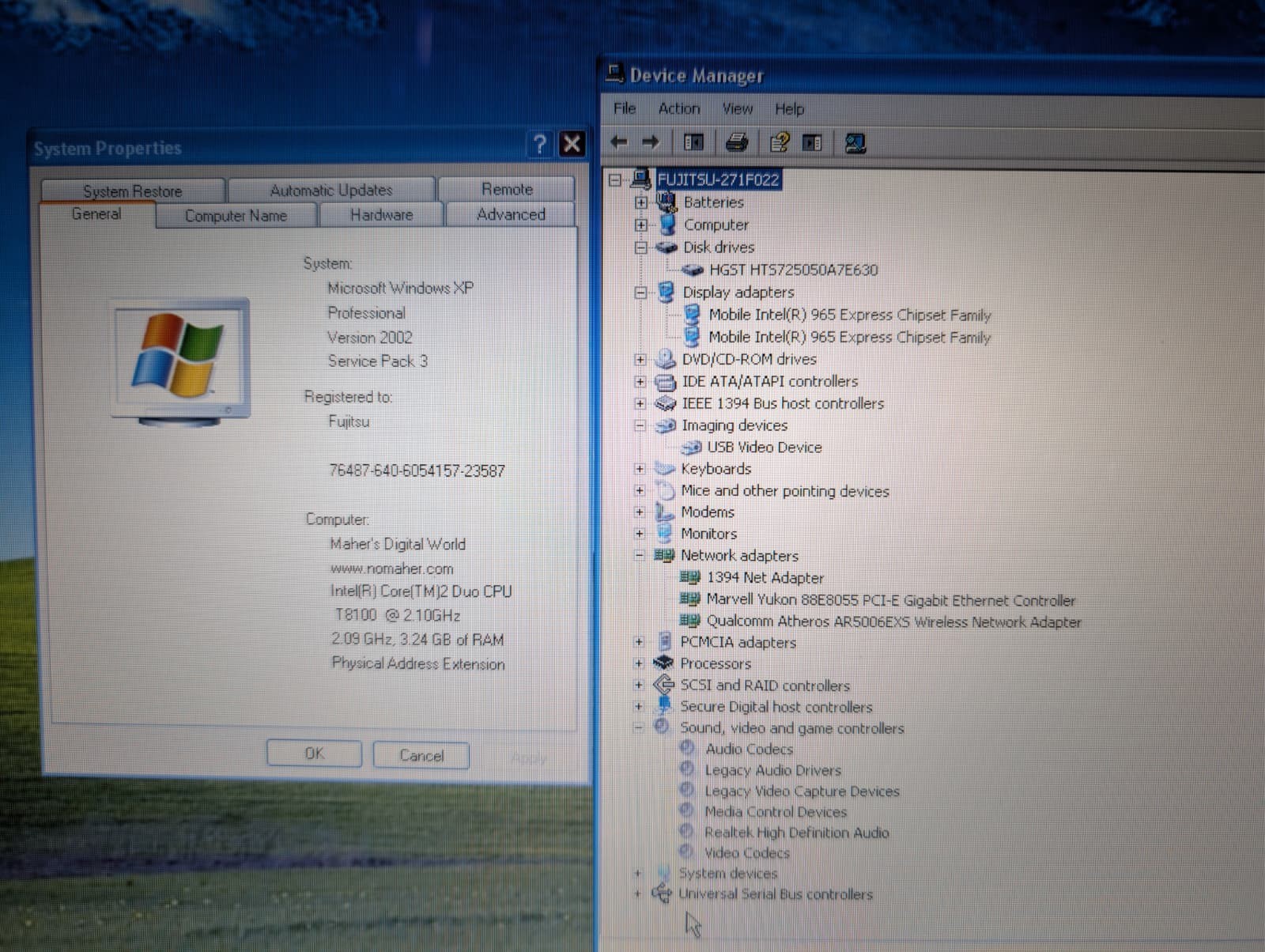
Task: Click the Marvell Yukon adapter icon
Action: 689,599
